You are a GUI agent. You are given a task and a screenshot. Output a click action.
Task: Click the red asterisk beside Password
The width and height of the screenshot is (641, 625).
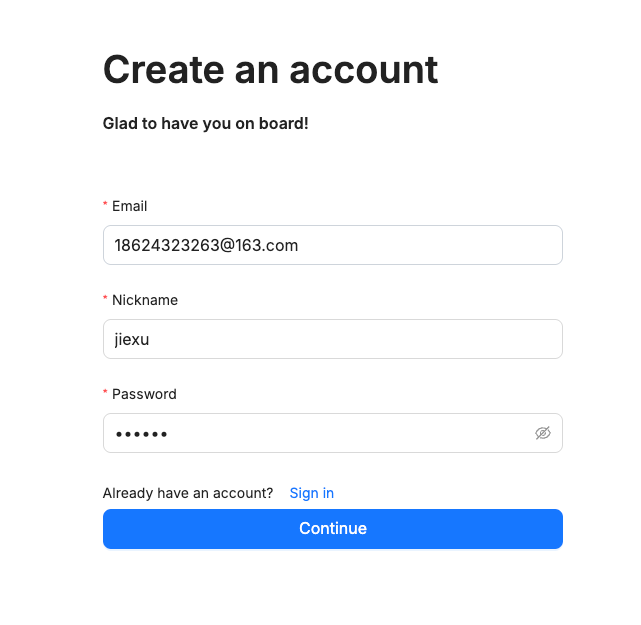105,394
